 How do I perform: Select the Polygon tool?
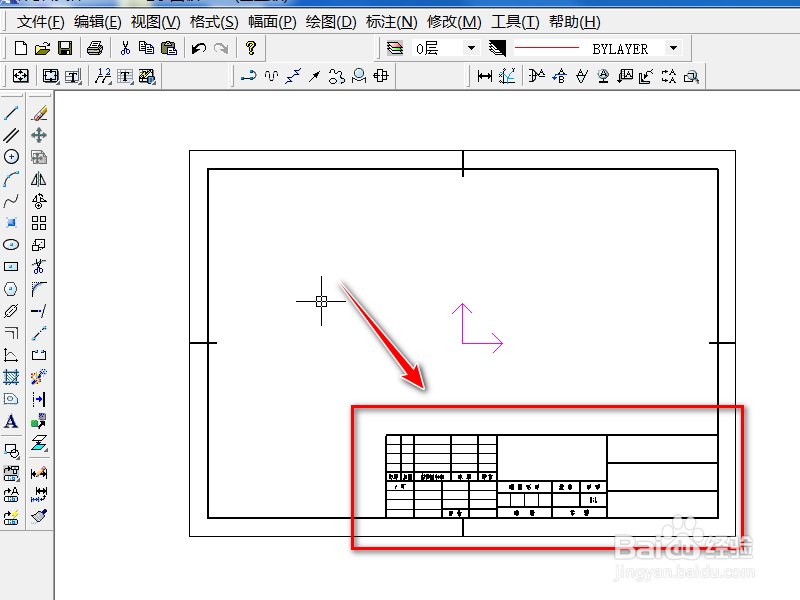(11, 289)
